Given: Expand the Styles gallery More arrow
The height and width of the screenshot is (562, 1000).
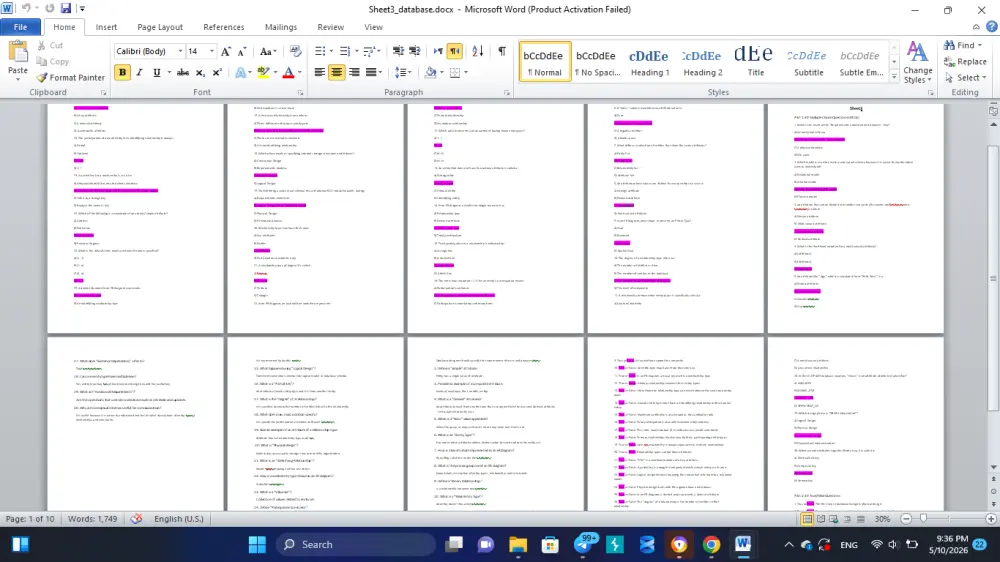Looking at the screenshot, I should pos(894,77).
